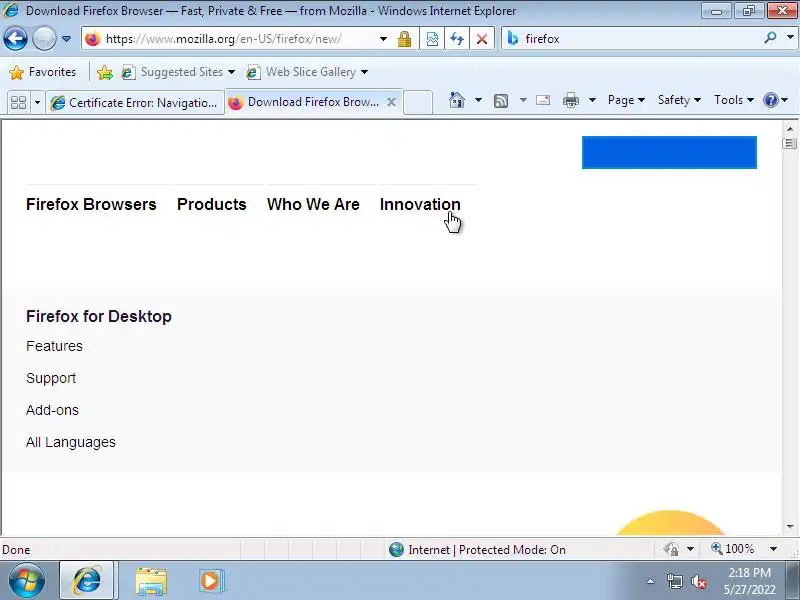Open the All Languages link
800x600 pixels.
click(71, 442)
